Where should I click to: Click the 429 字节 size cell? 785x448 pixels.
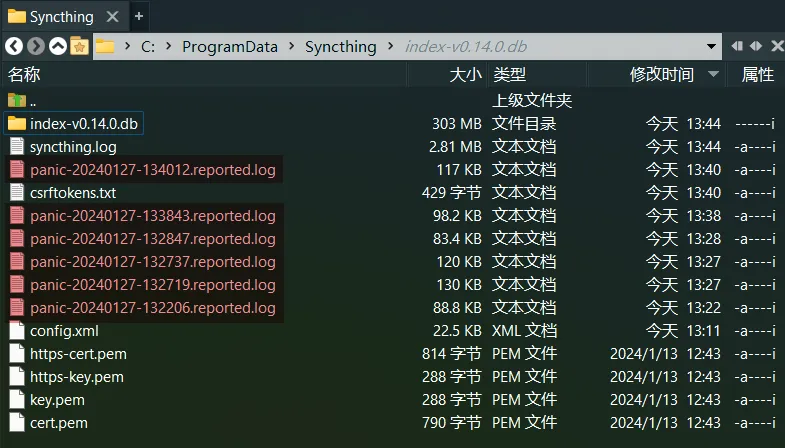452,193
